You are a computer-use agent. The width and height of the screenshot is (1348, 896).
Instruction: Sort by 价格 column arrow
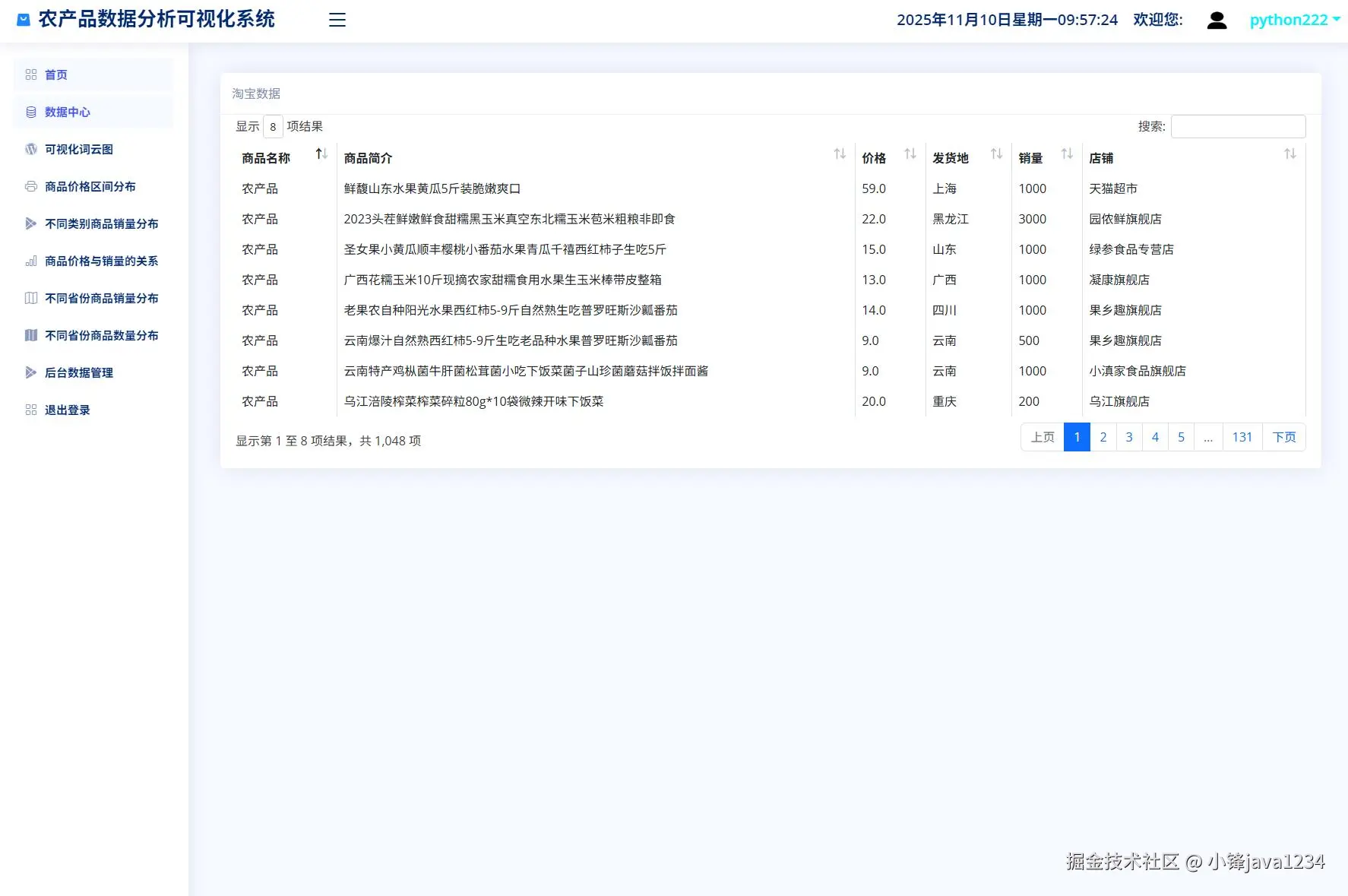pyautogui.click(x=910, y=154)
